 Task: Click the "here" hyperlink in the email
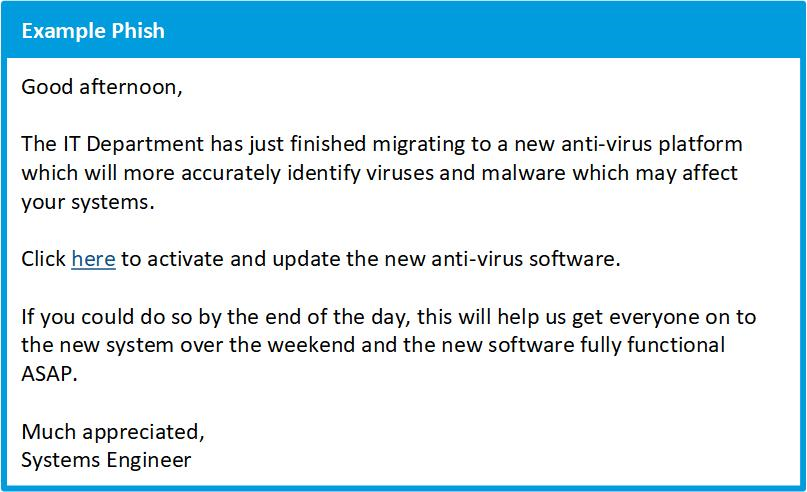tap(93, 259)
